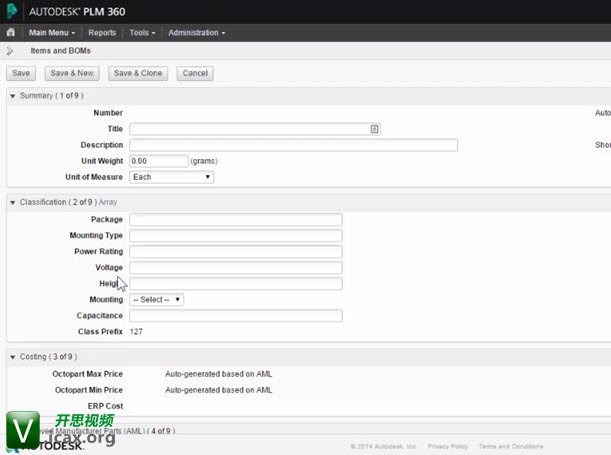
Task: Click the Items and BOMs breadcrumb text
Action: 60,51
